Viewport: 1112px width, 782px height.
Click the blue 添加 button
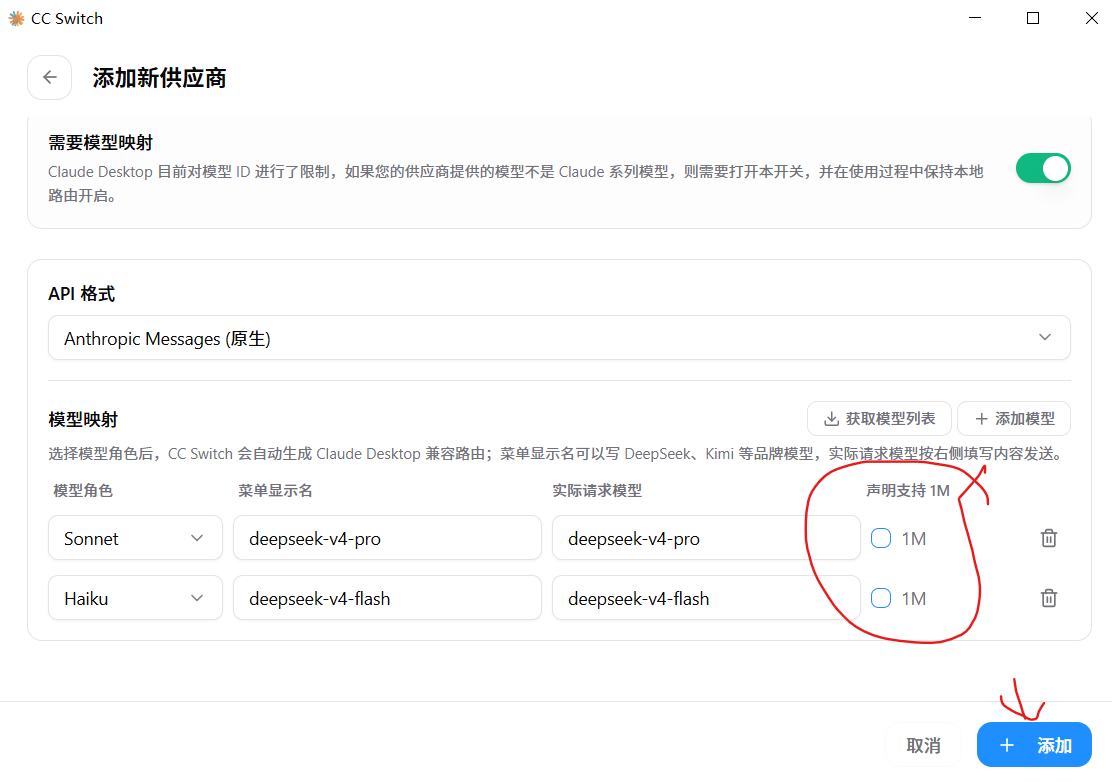(x=1034, y=745)
